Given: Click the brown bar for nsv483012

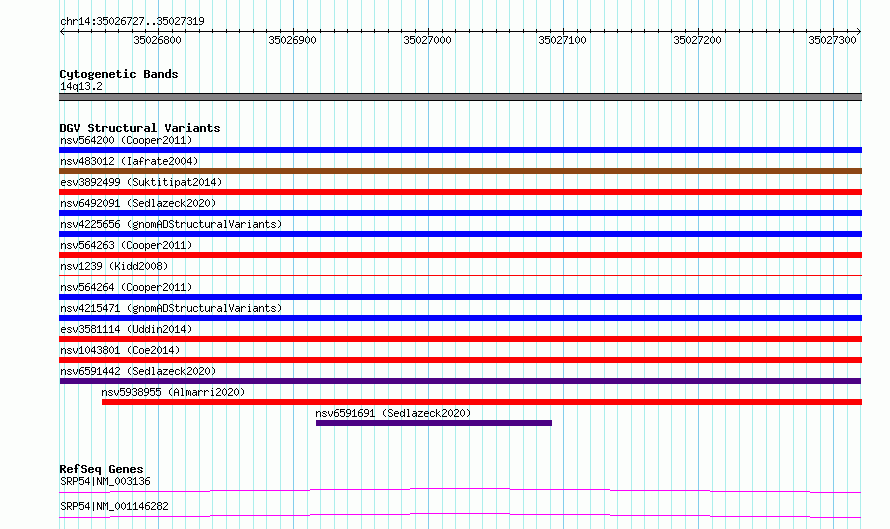Looking at the screenshot, I should [x=460, y=171].
